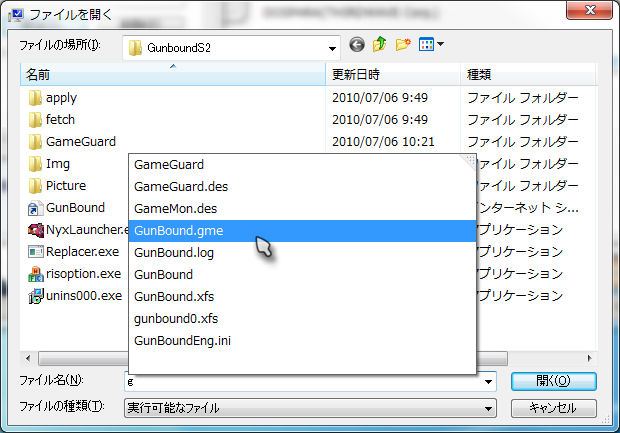Screen dimensions: 620x433
Task: Pick GunBound.gme from suggestions
Action: tap(302, 231)
